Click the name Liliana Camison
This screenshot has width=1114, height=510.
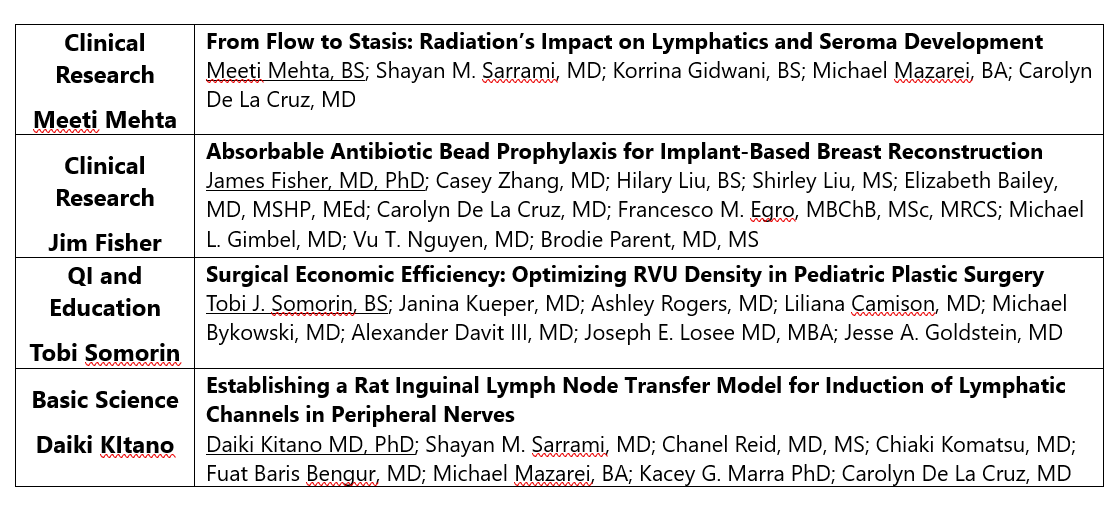click(x=860, y=304)
